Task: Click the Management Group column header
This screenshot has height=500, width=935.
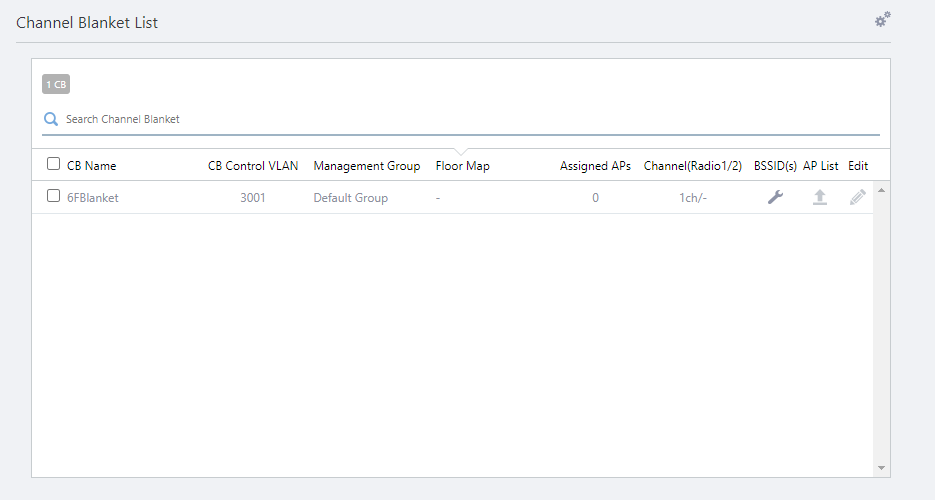Action: pos(367,166)
